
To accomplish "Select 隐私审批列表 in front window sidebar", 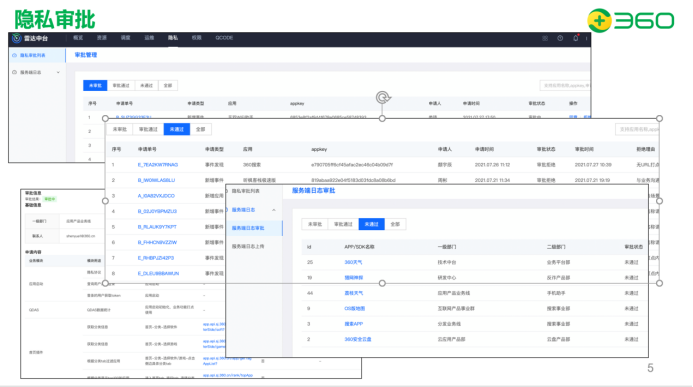I will pos(246,191).
